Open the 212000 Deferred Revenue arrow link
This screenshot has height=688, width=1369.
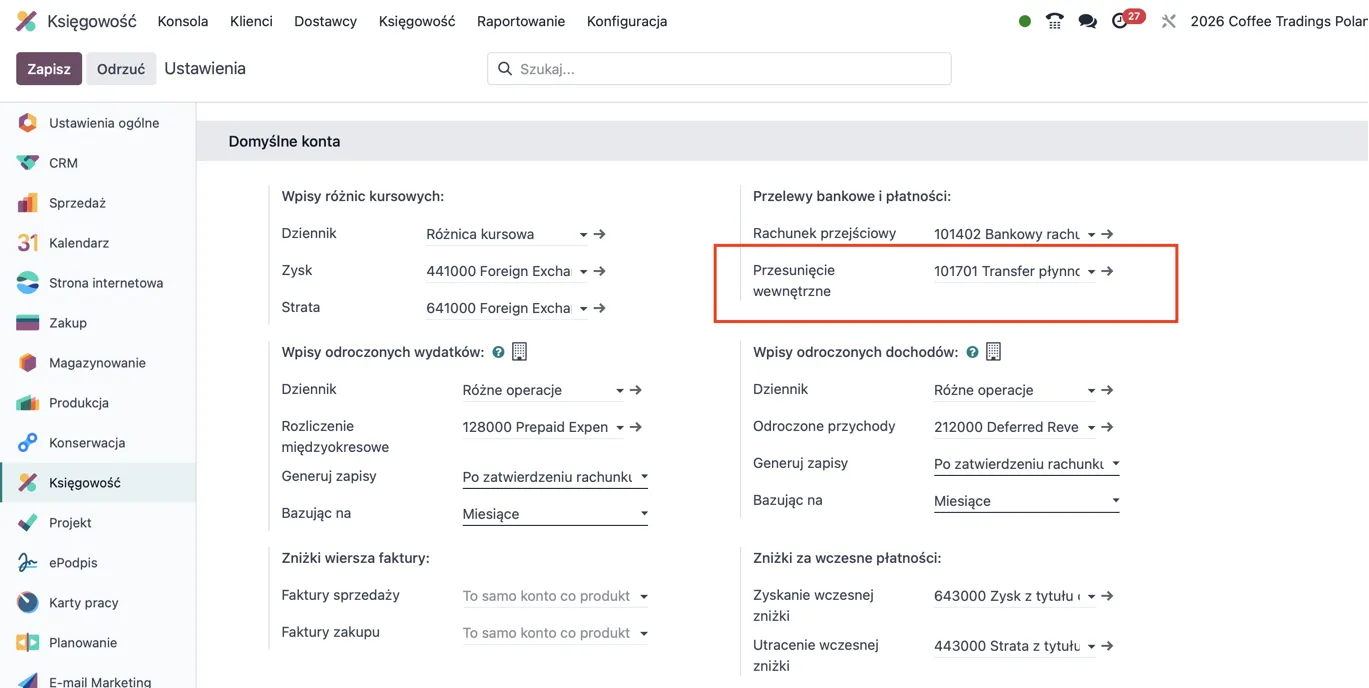[x=1108, y=427]
